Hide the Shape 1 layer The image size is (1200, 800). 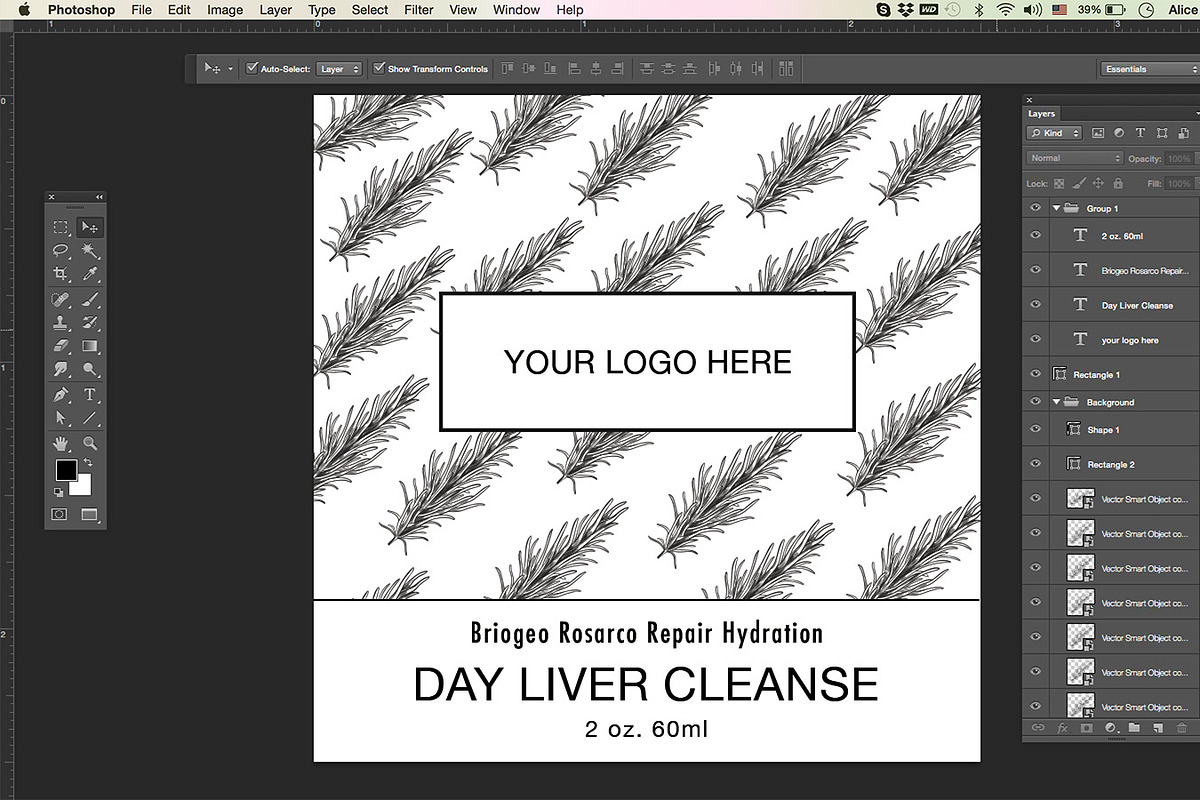(1035, 430)
